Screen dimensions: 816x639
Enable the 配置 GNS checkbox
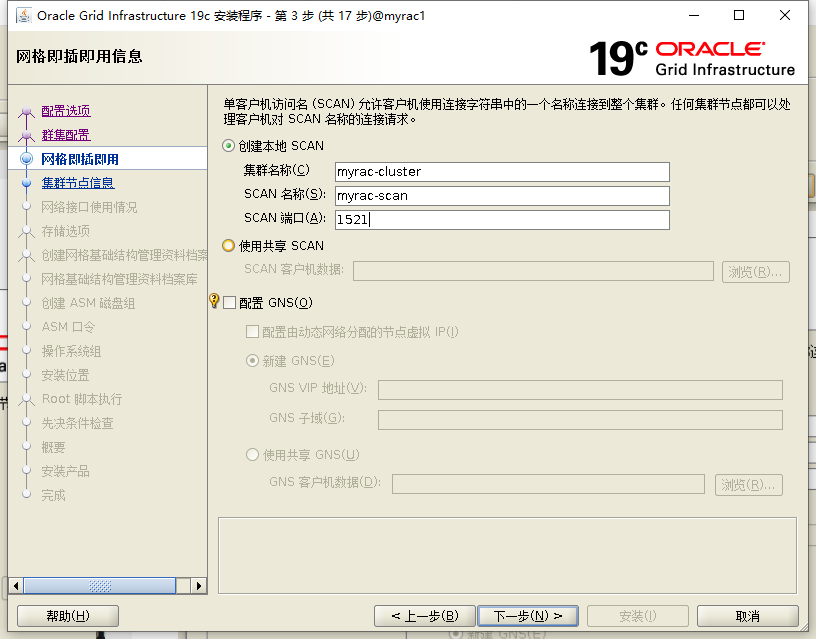pyautogui.click(x=230, y=303)
